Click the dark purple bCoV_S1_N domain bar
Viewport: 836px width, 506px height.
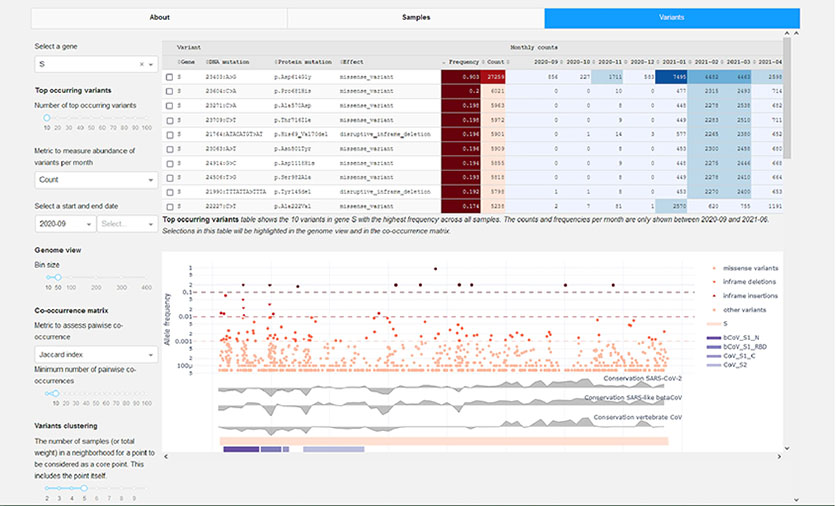241,449
